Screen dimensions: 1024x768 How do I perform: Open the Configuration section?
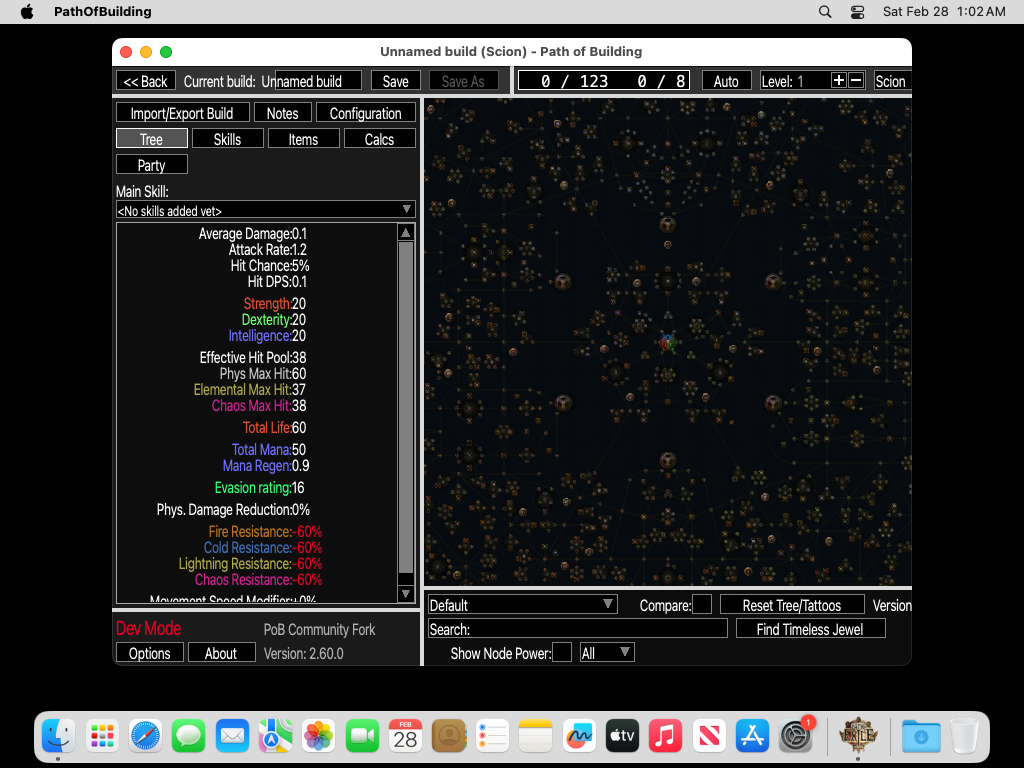tap(366, 113)
